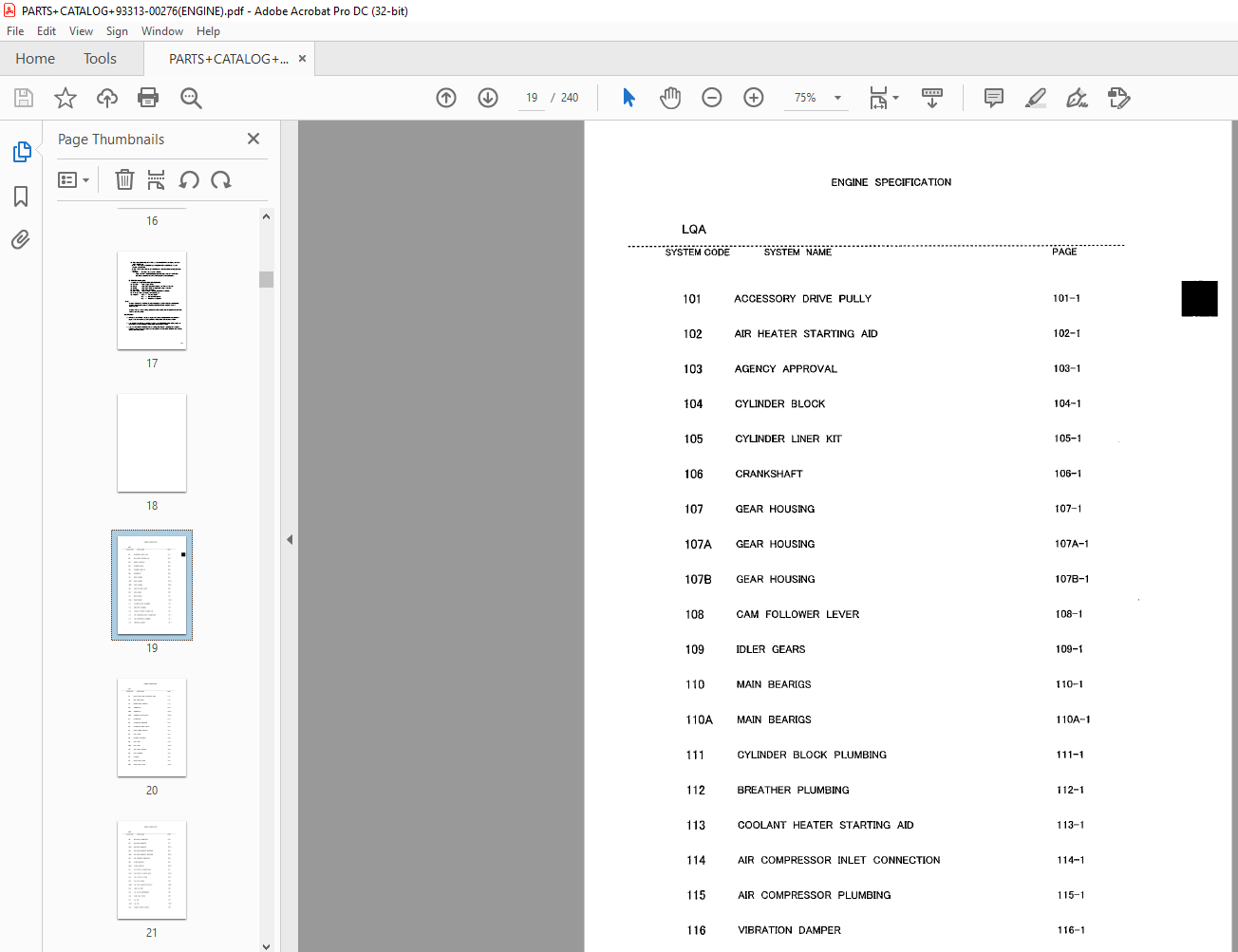Viewport: 1238px width, 952px height.
Task: Click the CAM FOLLOWER LEVER entry
Action: coord(797,614)
